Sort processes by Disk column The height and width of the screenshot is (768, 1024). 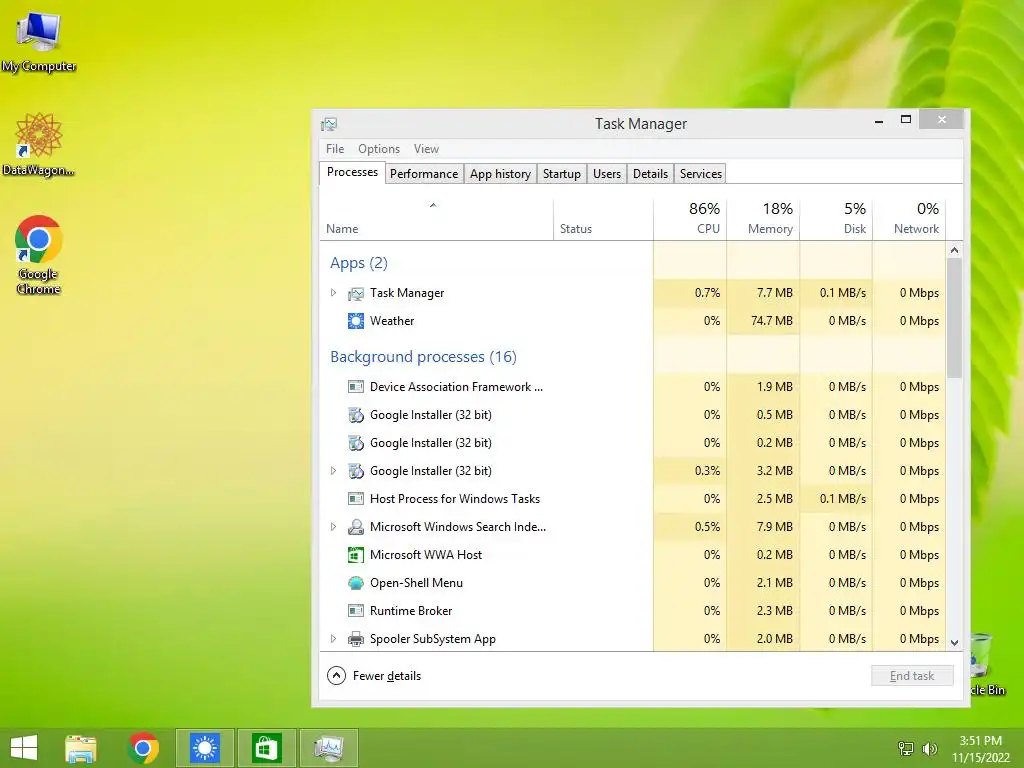click(836, 219)
